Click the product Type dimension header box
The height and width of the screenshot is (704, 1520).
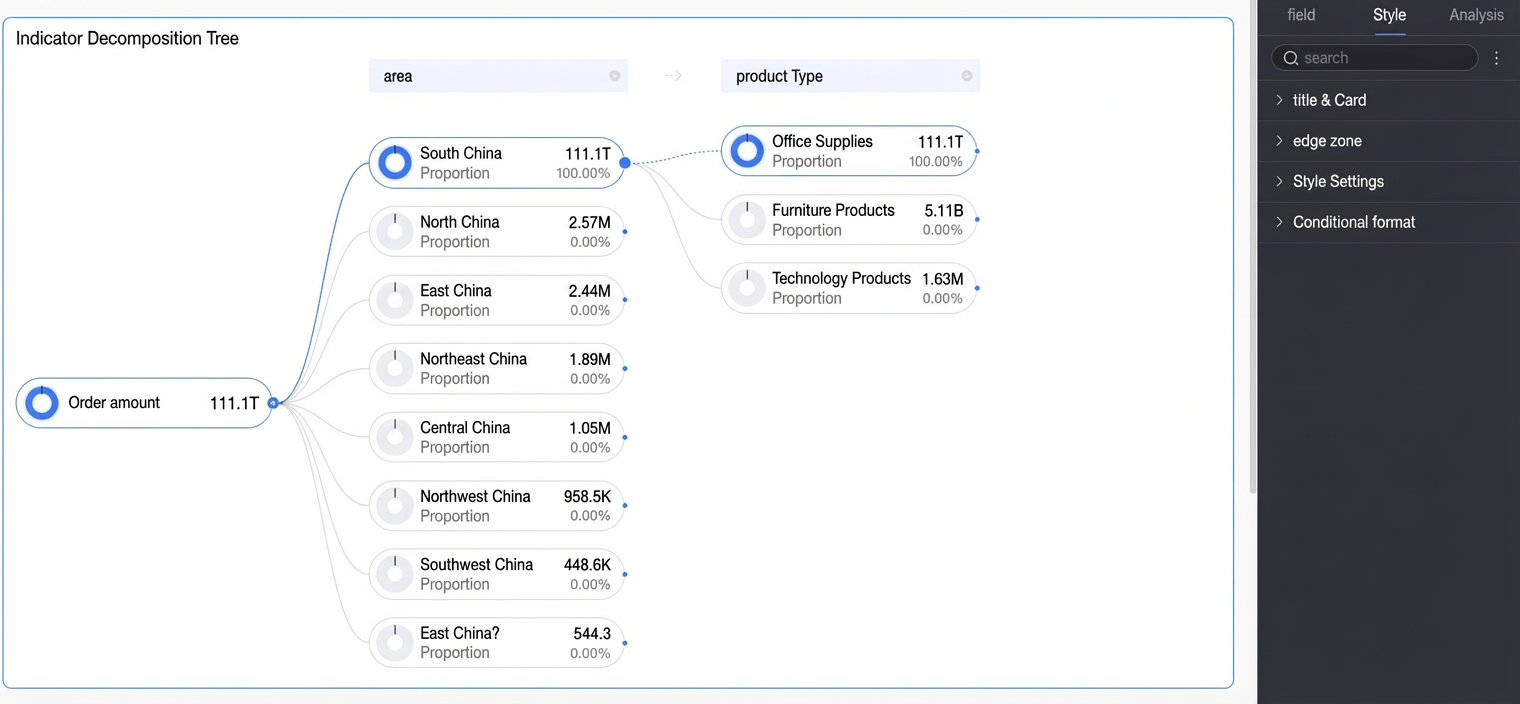click(x=850, y=76)
